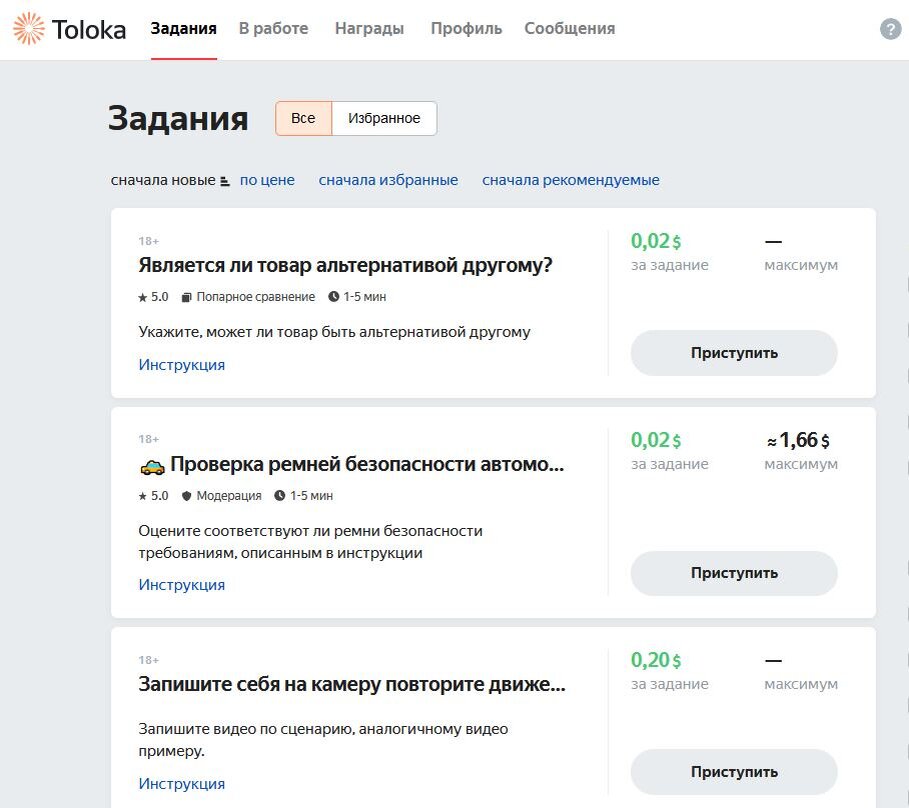The image size is (909, 808).
Task: Click the star rating icon on the first task
Action: (x=141, y=296)
